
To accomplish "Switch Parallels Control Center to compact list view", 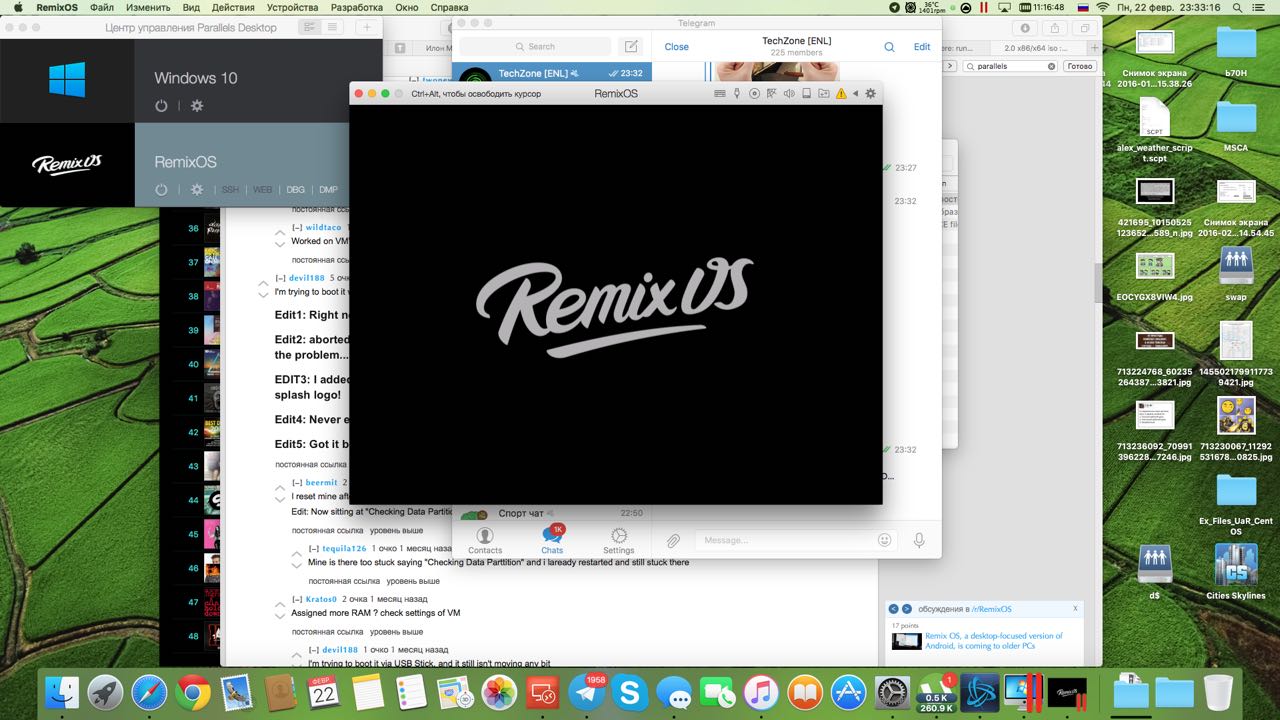I will tap(331, 28).
